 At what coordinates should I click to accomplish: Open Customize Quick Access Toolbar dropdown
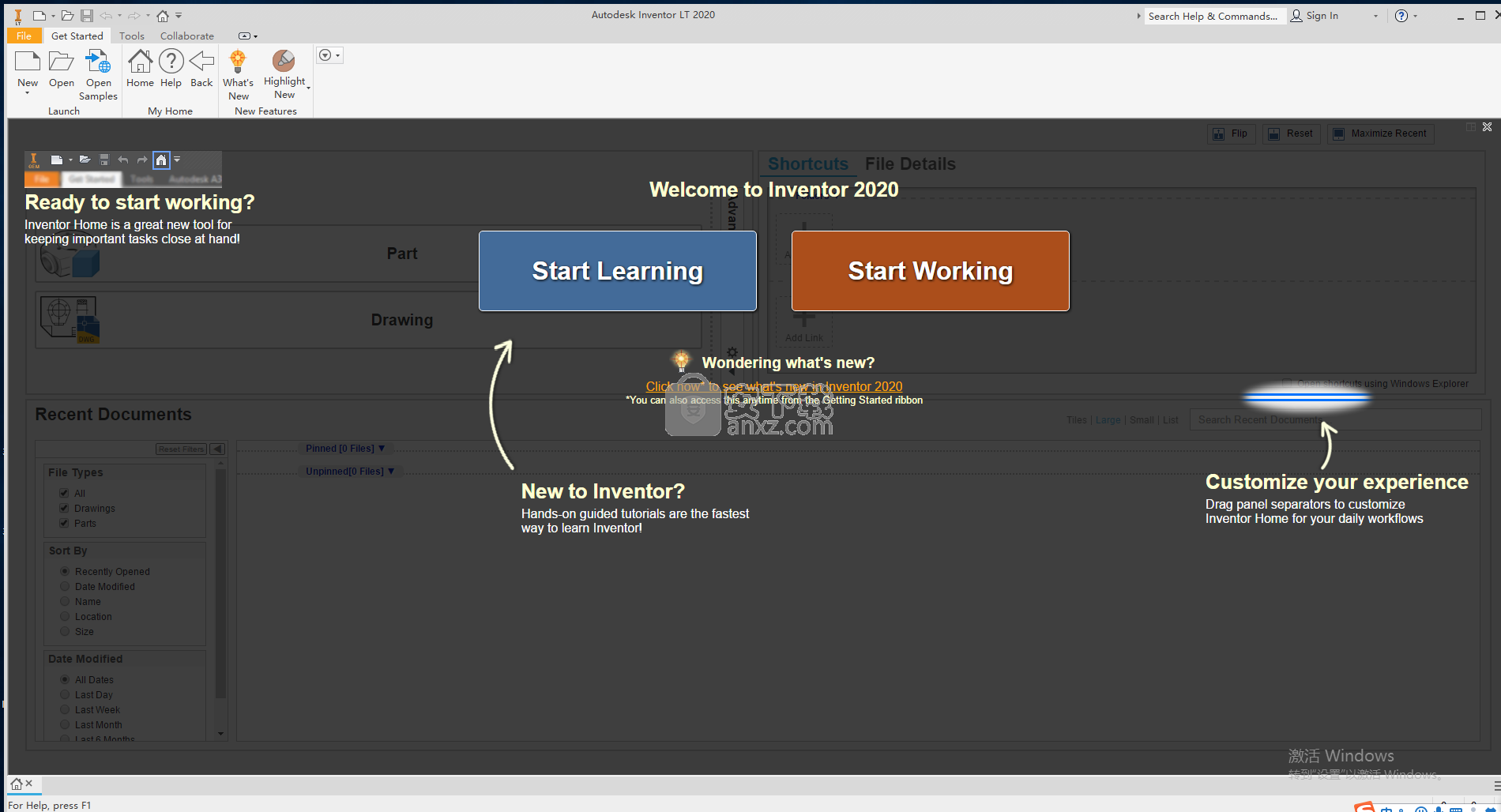[x=179, y=16]
